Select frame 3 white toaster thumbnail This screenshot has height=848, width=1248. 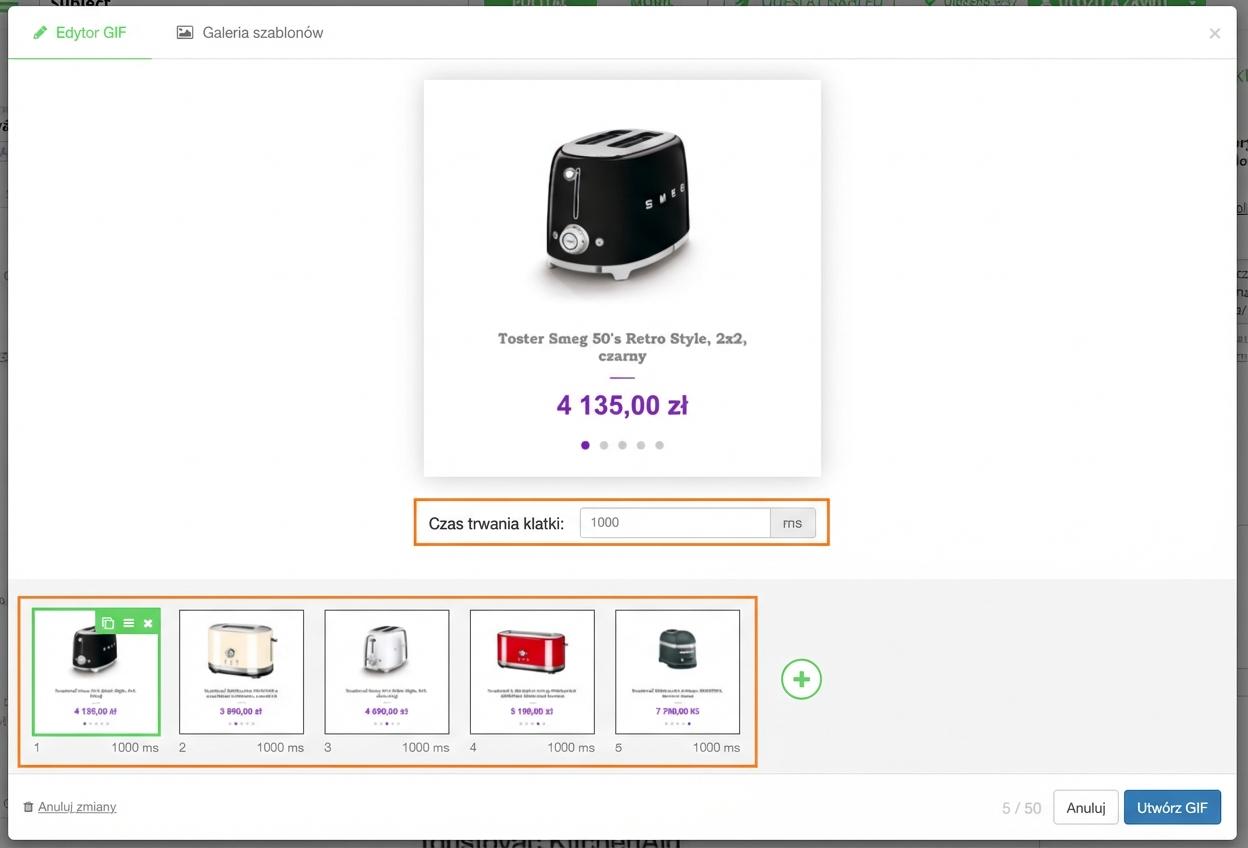387,672
